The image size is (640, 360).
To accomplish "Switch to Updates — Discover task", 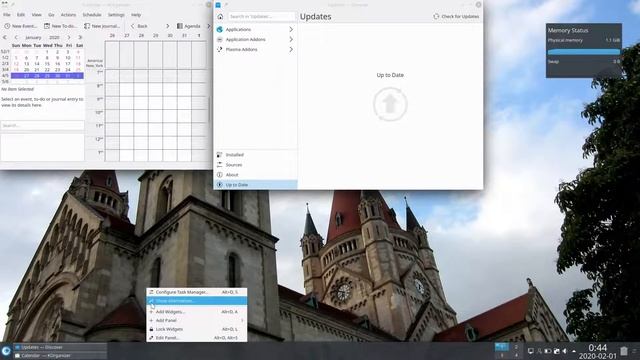I will tap(60, 347).
